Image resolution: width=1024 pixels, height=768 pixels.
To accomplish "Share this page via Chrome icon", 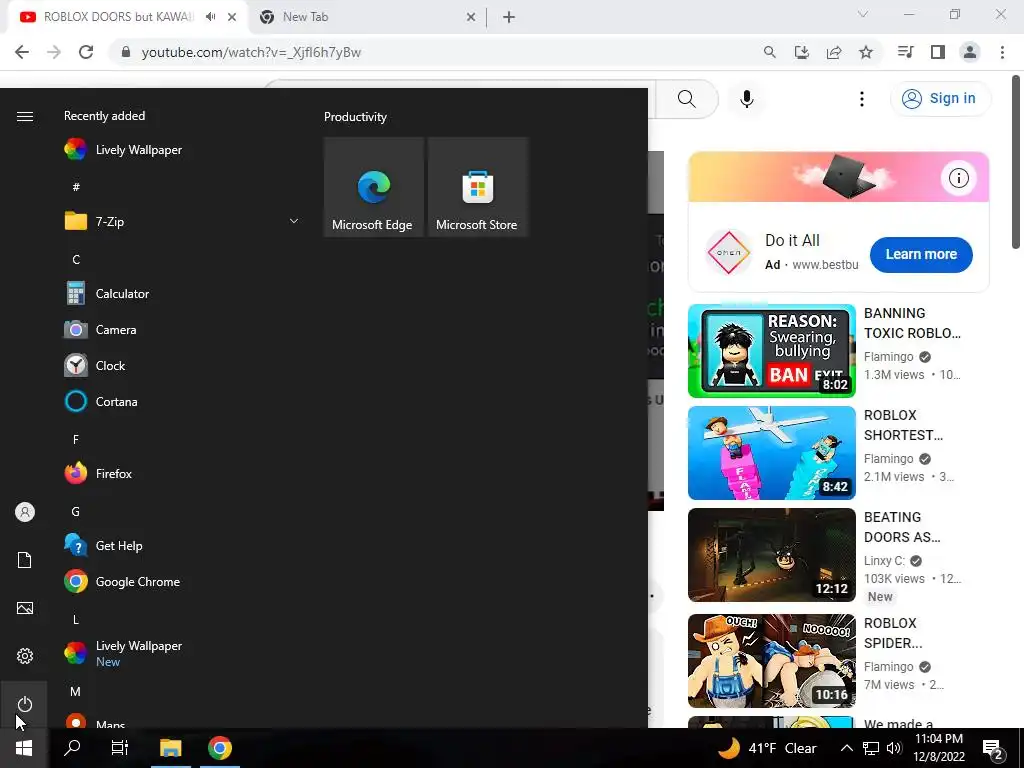I will click(x=834, y=52).
